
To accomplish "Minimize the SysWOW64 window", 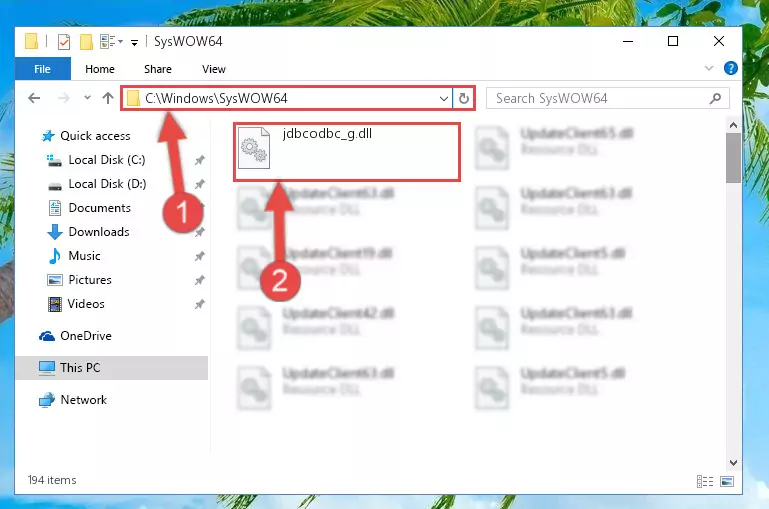I will pyautogui.click(x=628, y=41).
